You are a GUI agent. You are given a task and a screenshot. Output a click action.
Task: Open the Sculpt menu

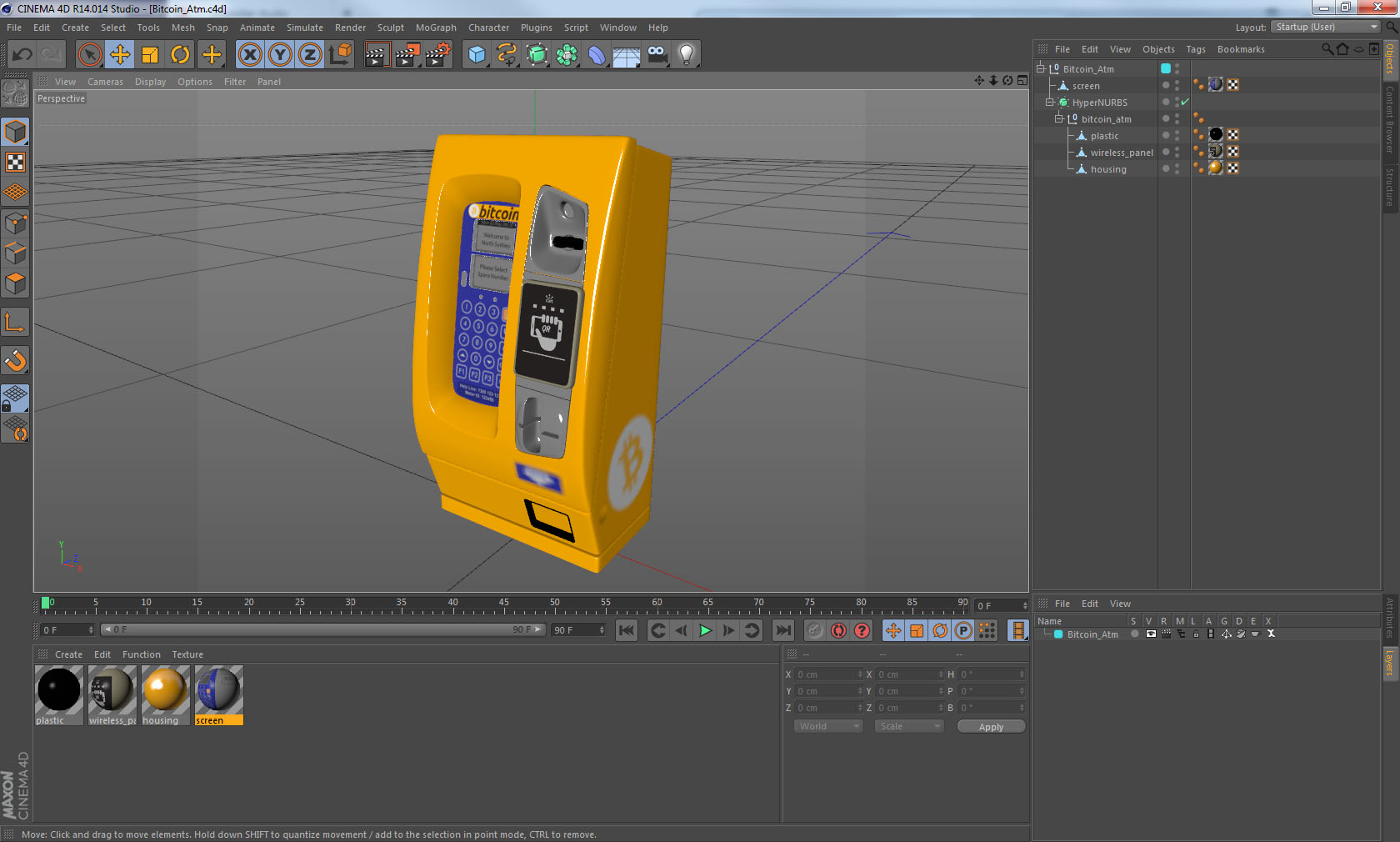391,28
